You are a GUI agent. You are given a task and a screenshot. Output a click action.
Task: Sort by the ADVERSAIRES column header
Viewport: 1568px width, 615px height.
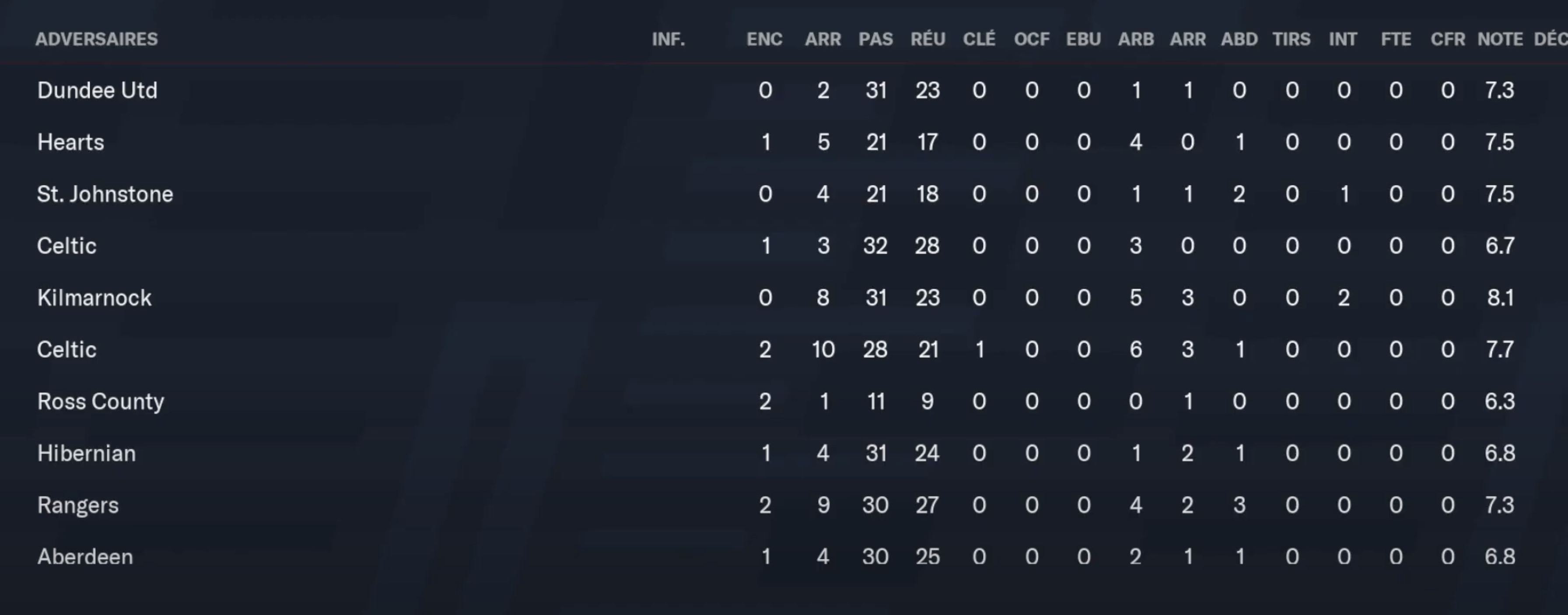click(96, 39)
